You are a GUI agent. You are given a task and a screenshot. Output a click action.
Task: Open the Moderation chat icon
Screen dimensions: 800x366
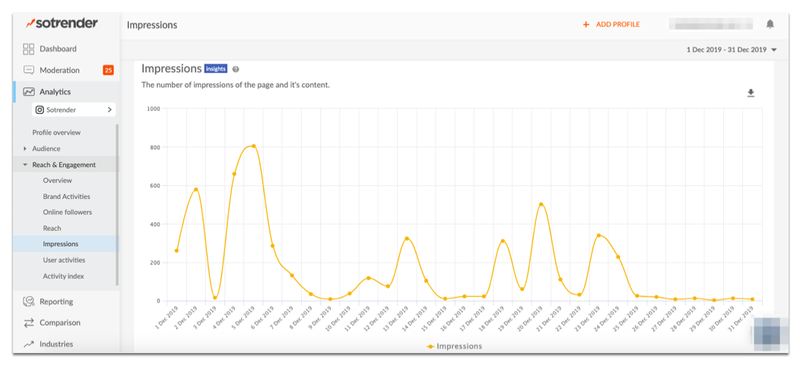click(29, 70)
